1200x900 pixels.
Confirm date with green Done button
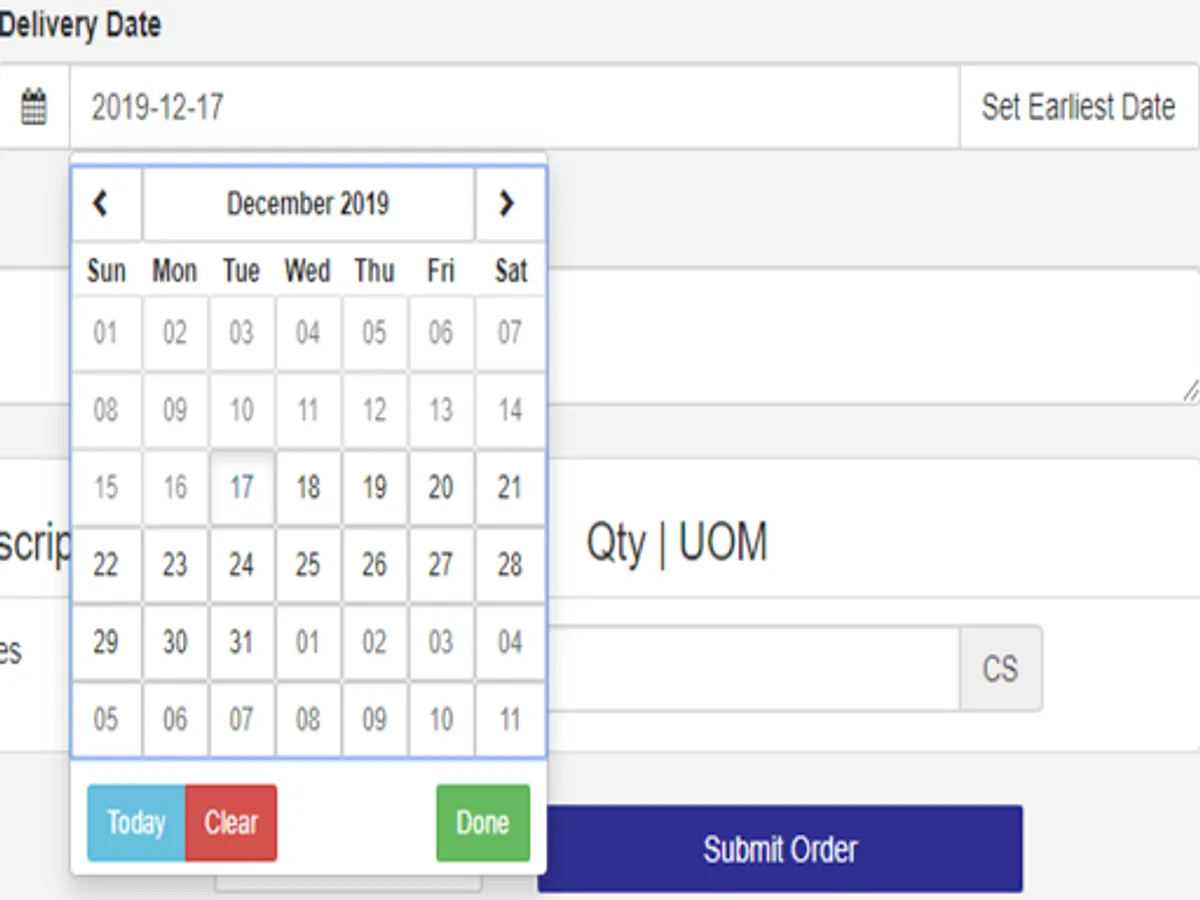coord(483,822)
